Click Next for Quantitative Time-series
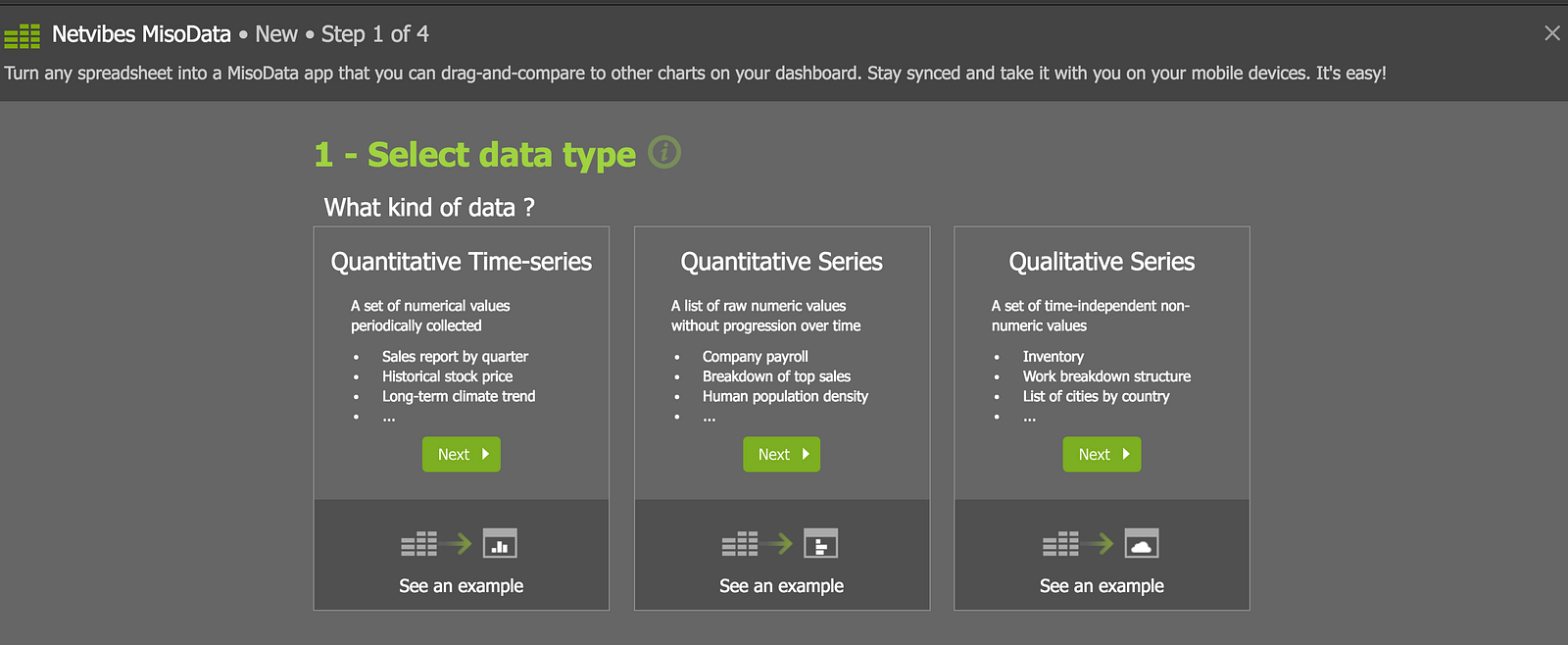1568x645 pixels. pyautogui.click(x=462, y=454)
